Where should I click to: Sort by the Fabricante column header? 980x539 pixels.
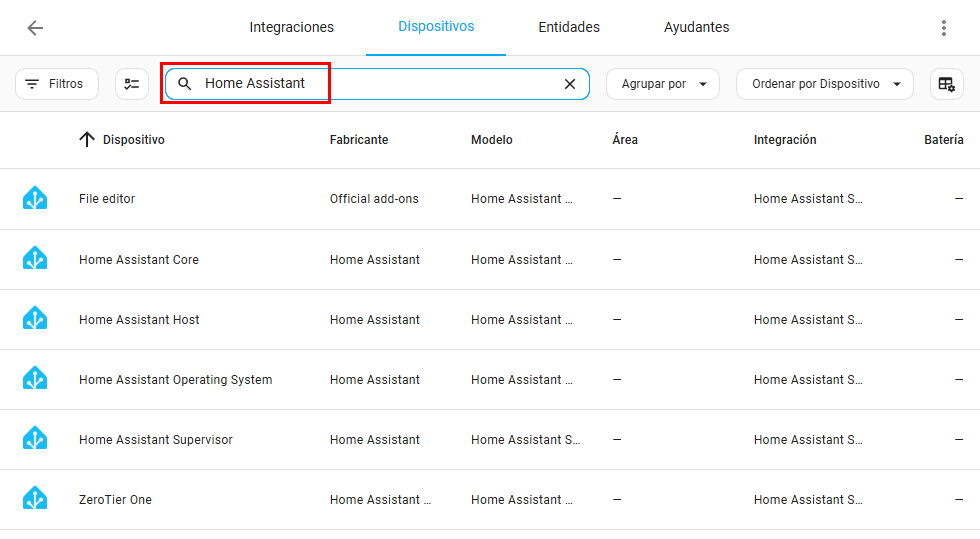click(x=359, y=140)
